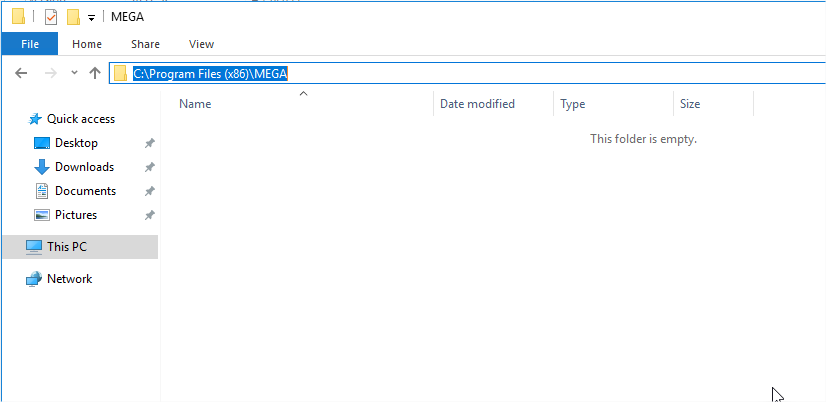
Task: Go up one folder level
Action: 95,73
